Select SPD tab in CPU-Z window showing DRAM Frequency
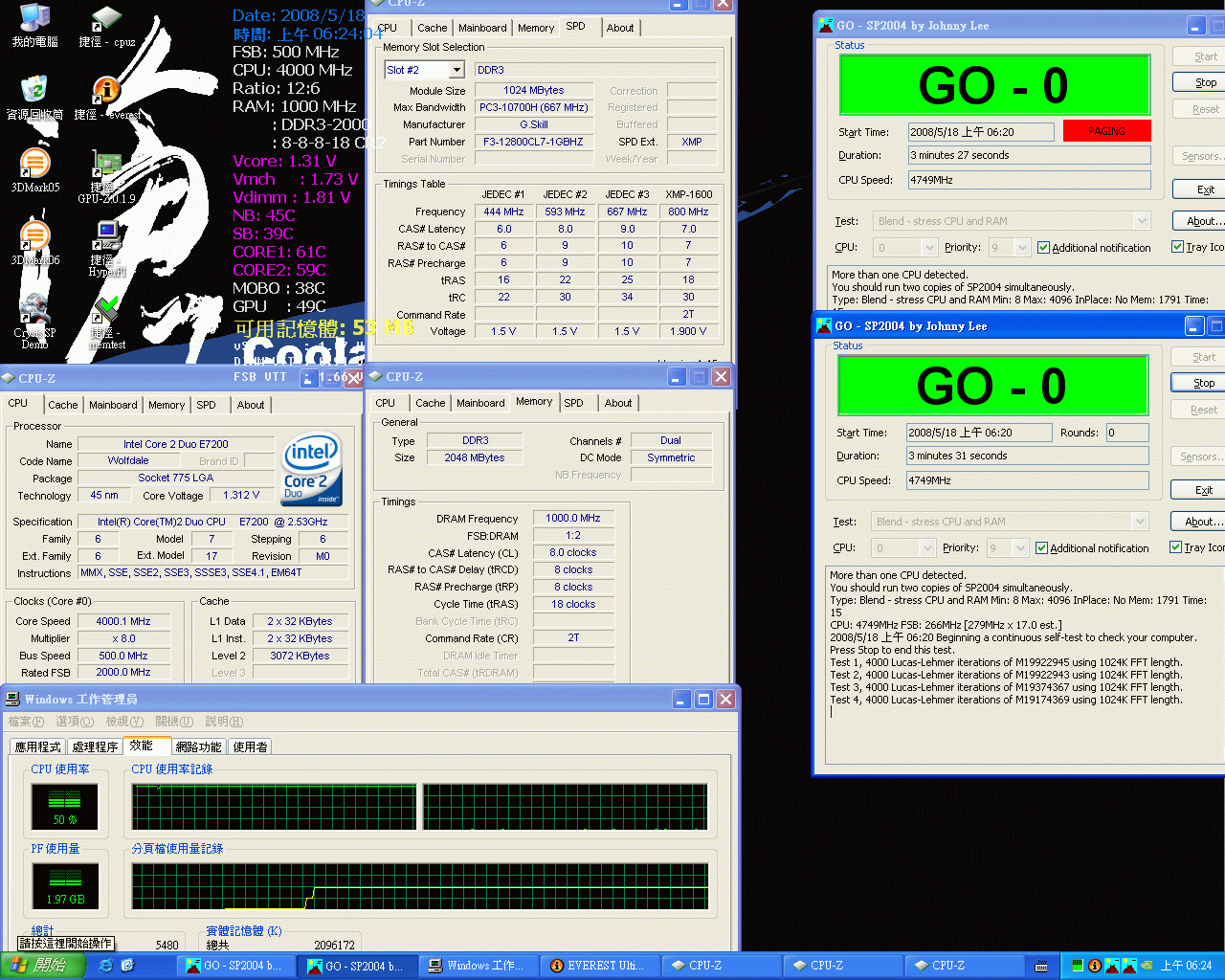1225x980 pixels. click(573, 403)
